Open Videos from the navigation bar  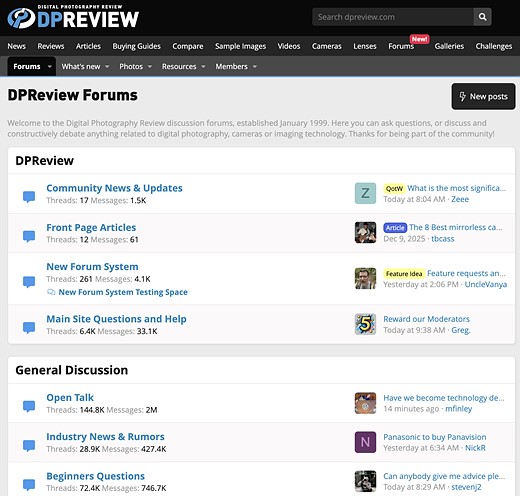[x=289, y=46]
